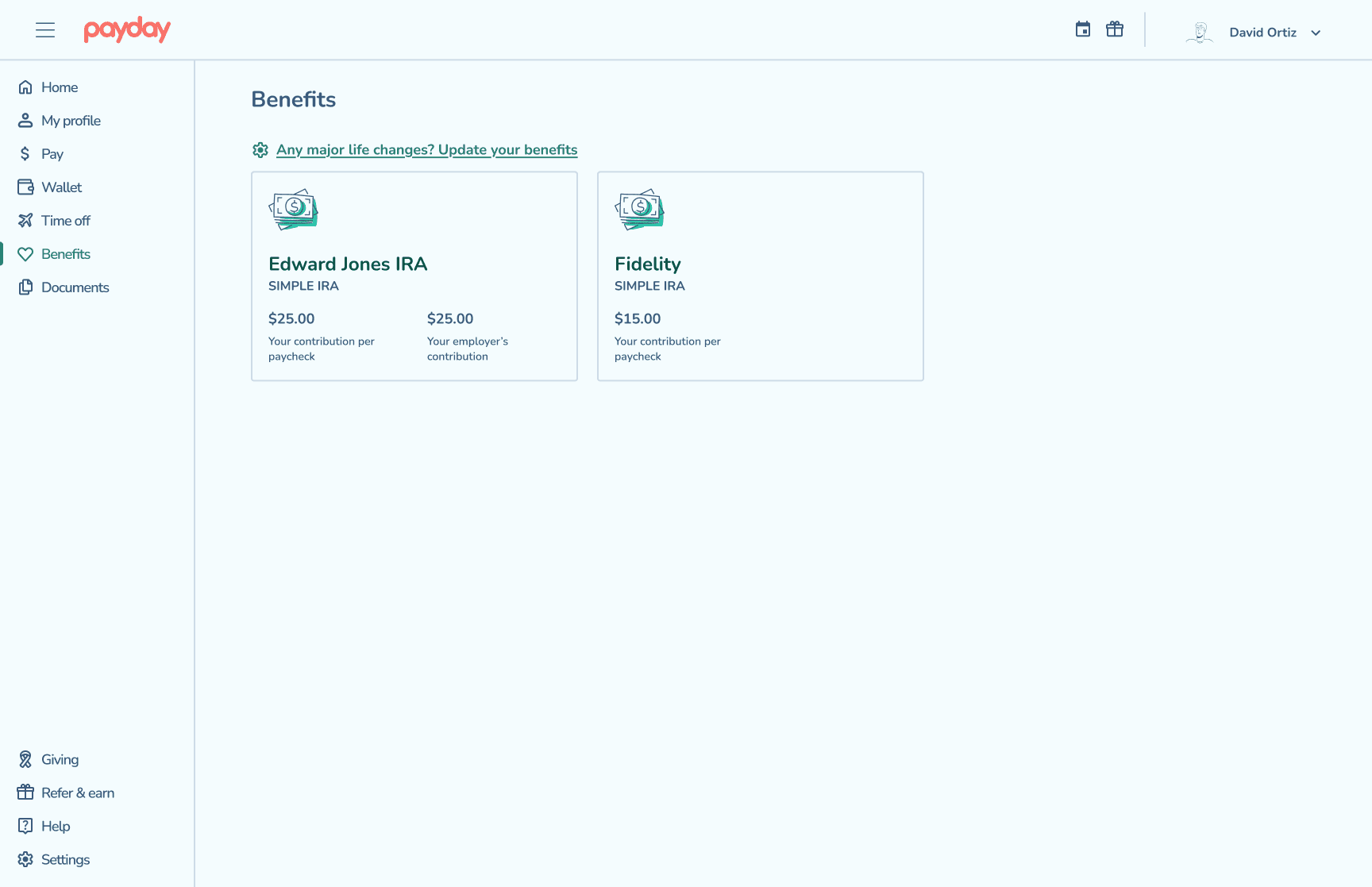Open the Wallet section
The image size is (1372, 887).
click(x=62, y=187)
